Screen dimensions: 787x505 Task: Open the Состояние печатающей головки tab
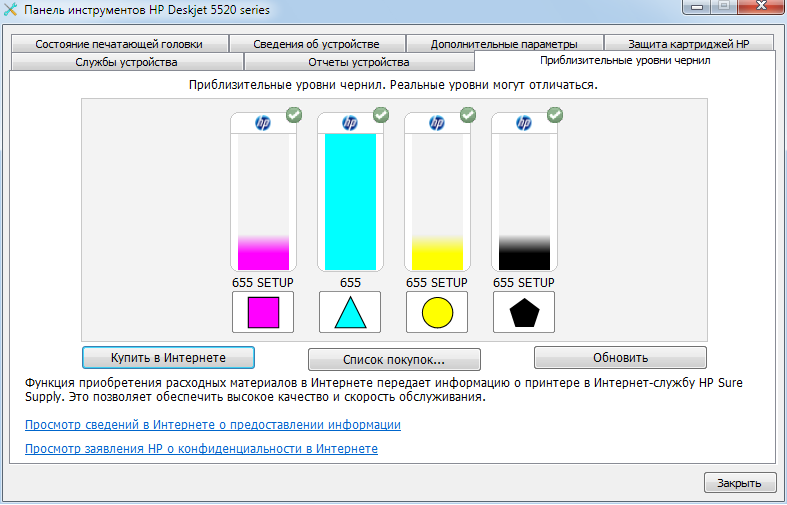pyautogui.click(x=118, y=44)
